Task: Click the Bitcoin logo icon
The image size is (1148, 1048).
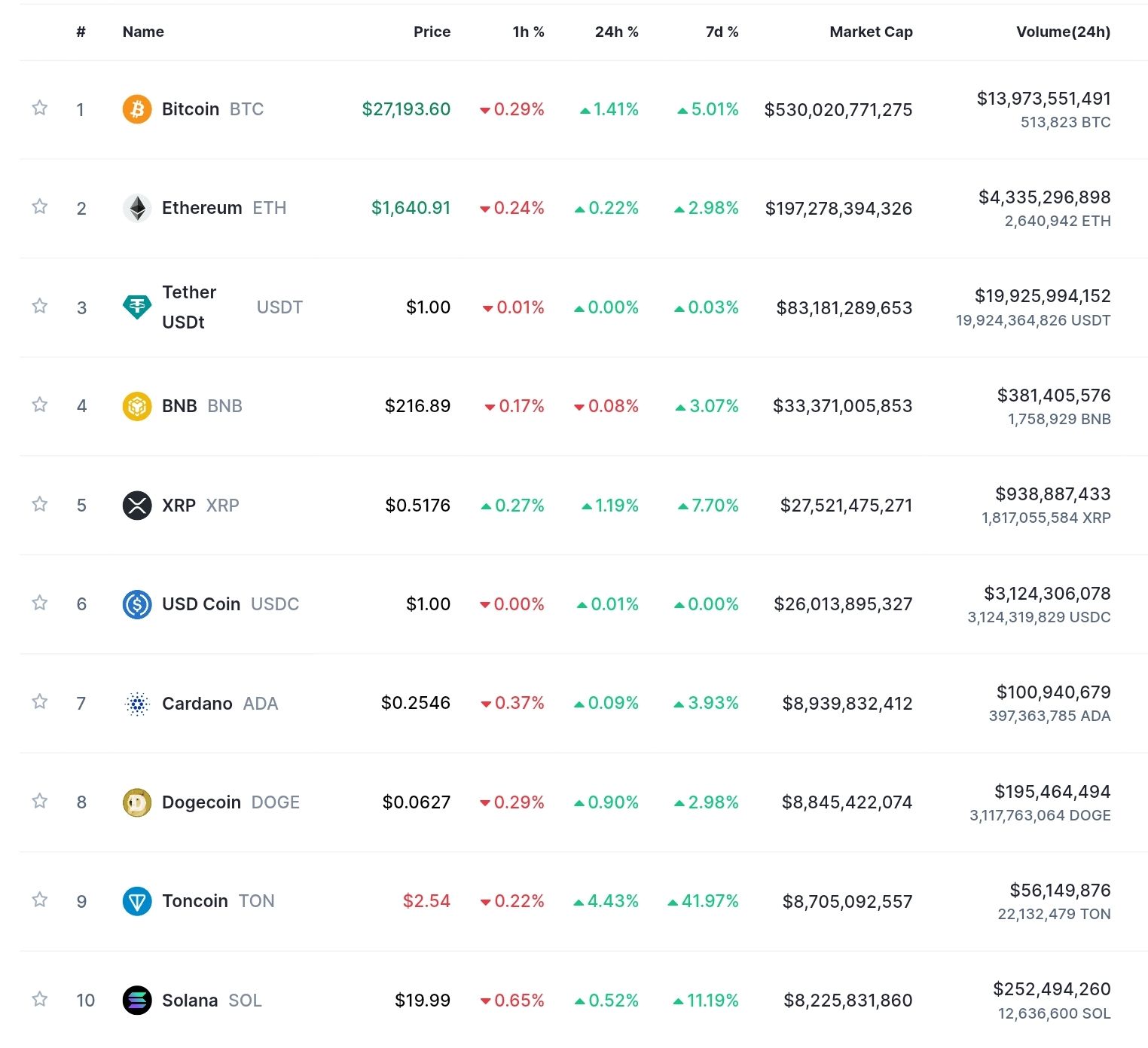Action: coord(137,109)
